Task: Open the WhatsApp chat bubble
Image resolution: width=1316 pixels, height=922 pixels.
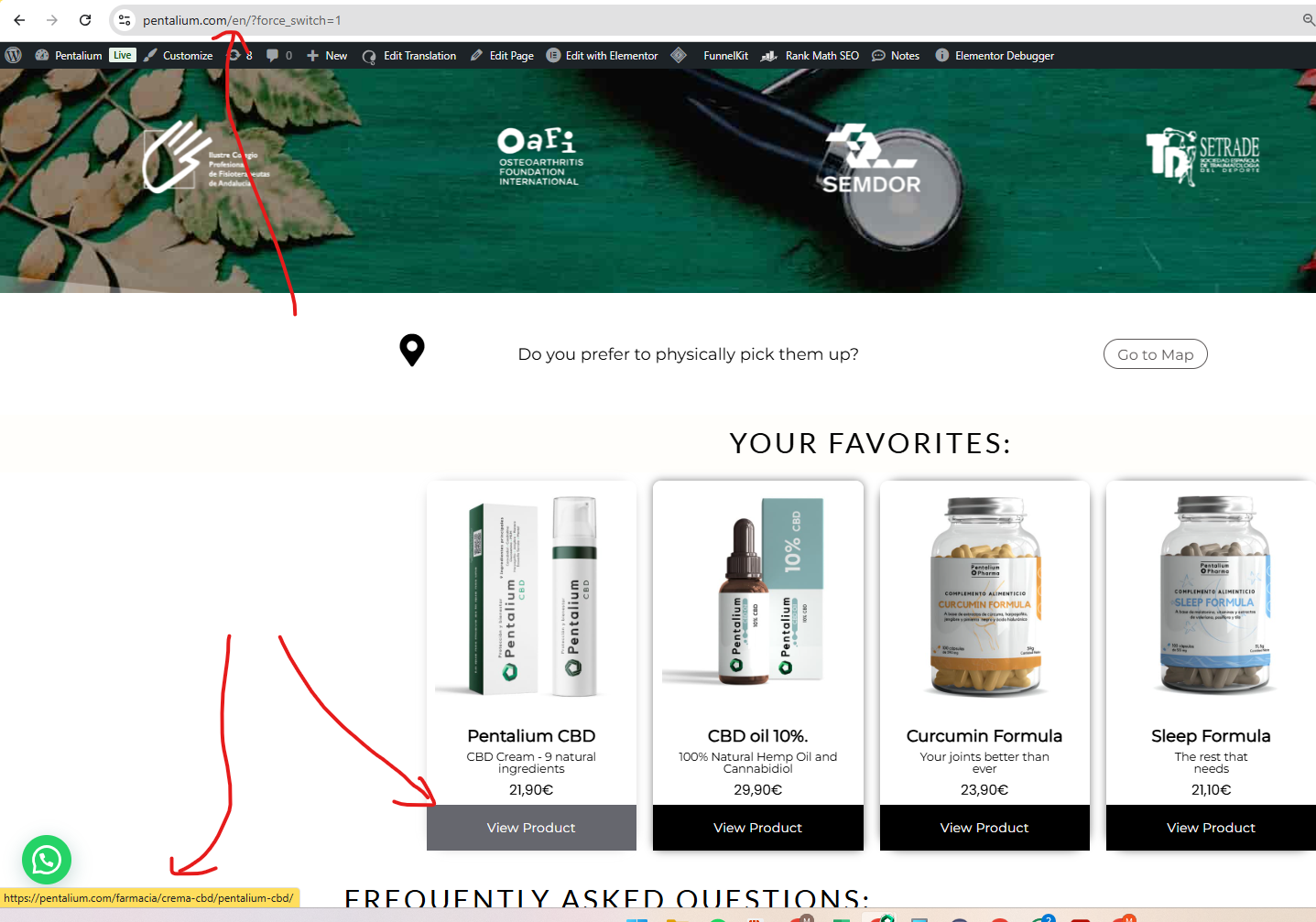Action: point(47,860)
